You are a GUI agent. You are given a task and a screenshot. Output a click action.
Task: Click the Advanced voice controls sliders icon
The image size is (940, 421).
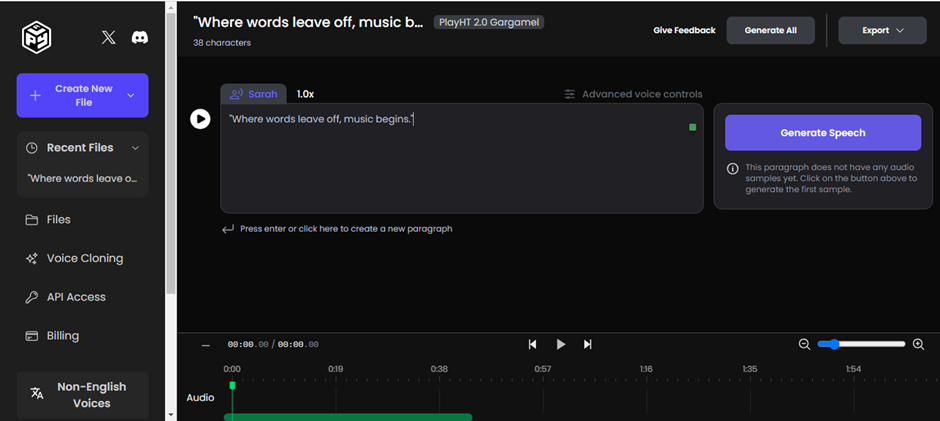coord(570,94)
